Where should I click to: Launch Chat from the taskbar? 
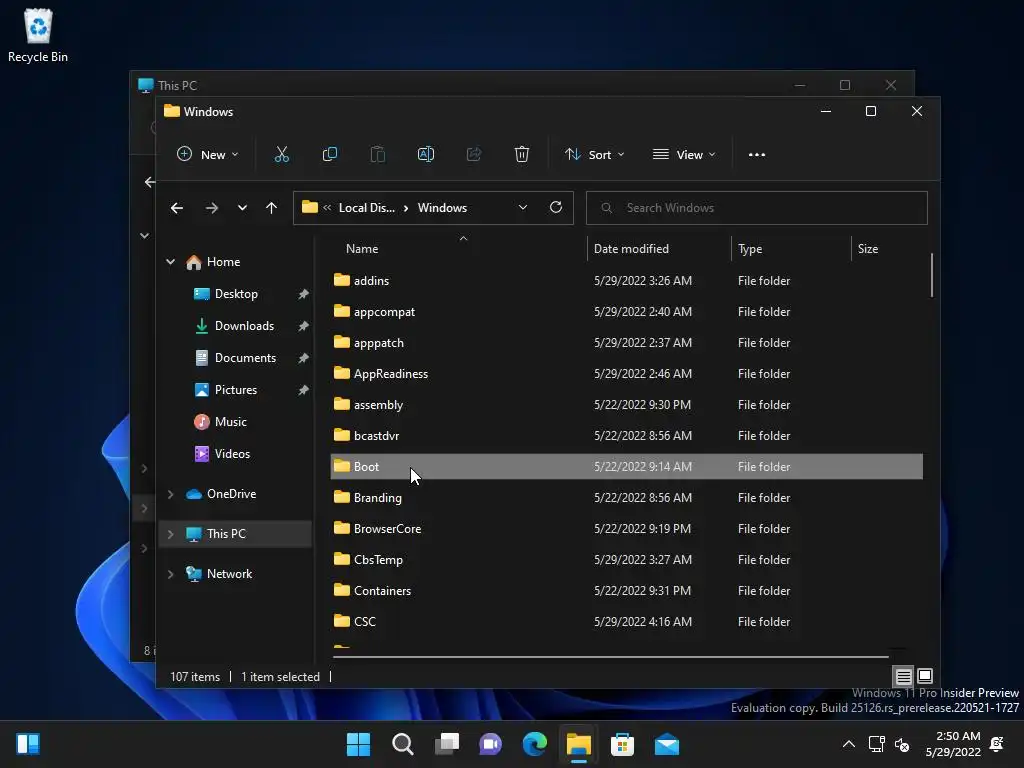coord(490,744)
